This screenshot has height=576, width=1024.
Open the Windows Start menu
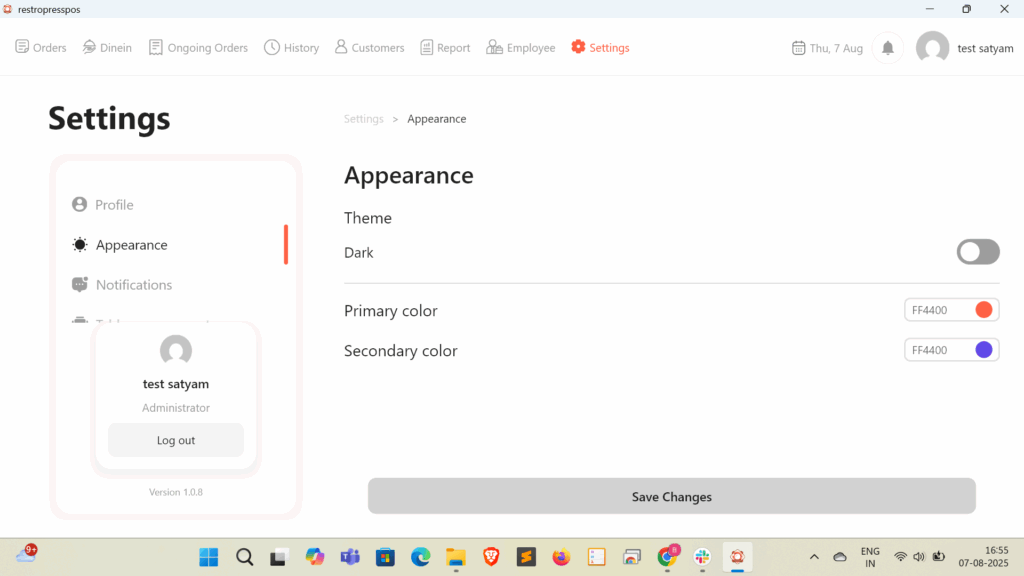209,557
